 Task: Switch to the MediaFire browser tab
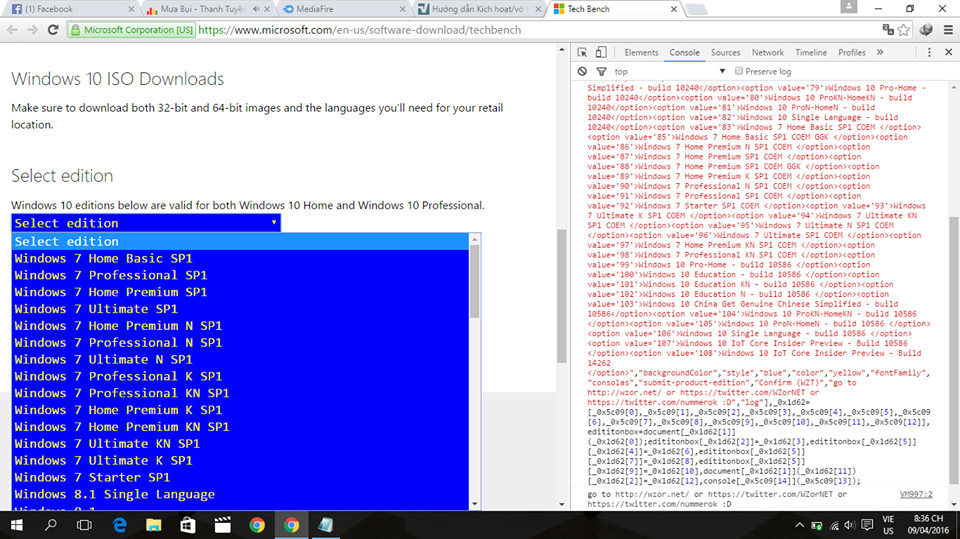(x=343, y=9)
